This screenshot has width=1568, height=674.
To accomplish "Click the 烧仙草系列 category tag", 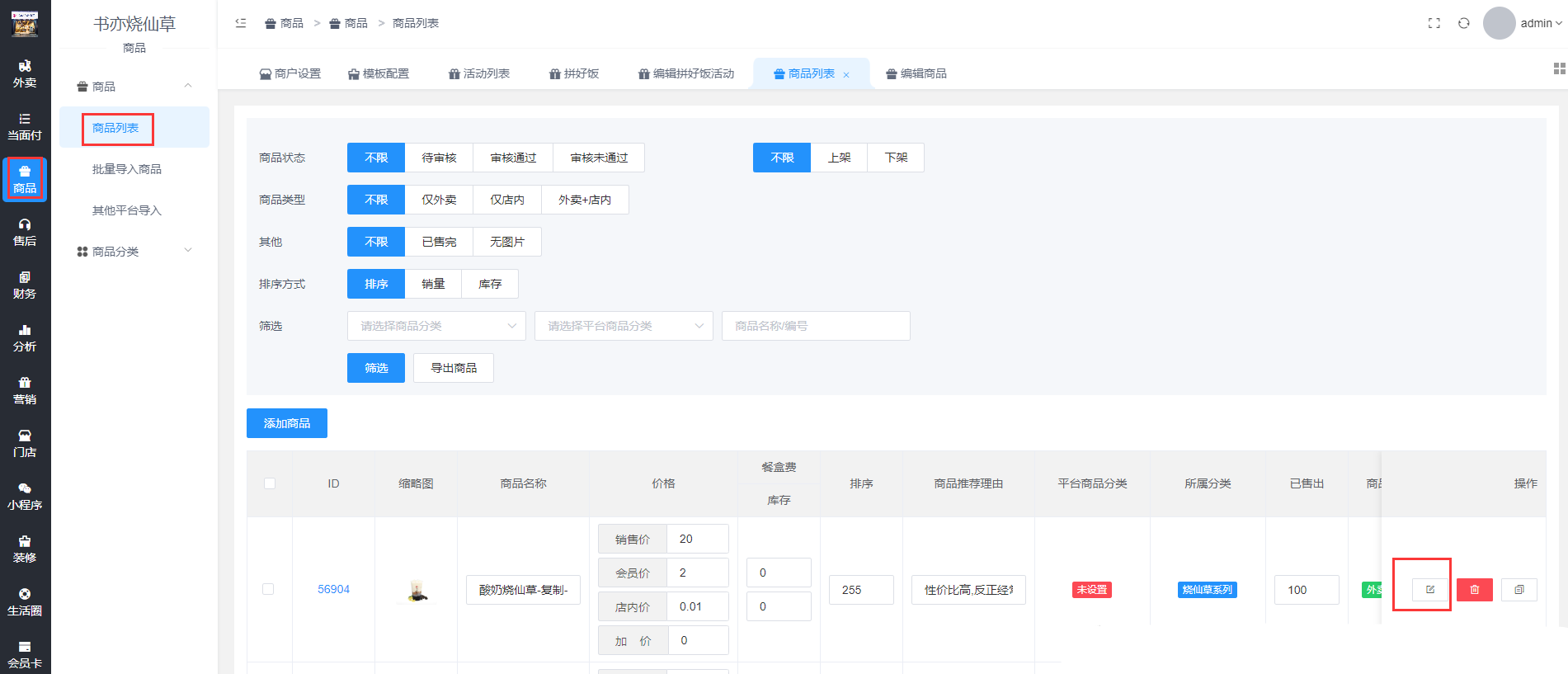I will 1208,590.
